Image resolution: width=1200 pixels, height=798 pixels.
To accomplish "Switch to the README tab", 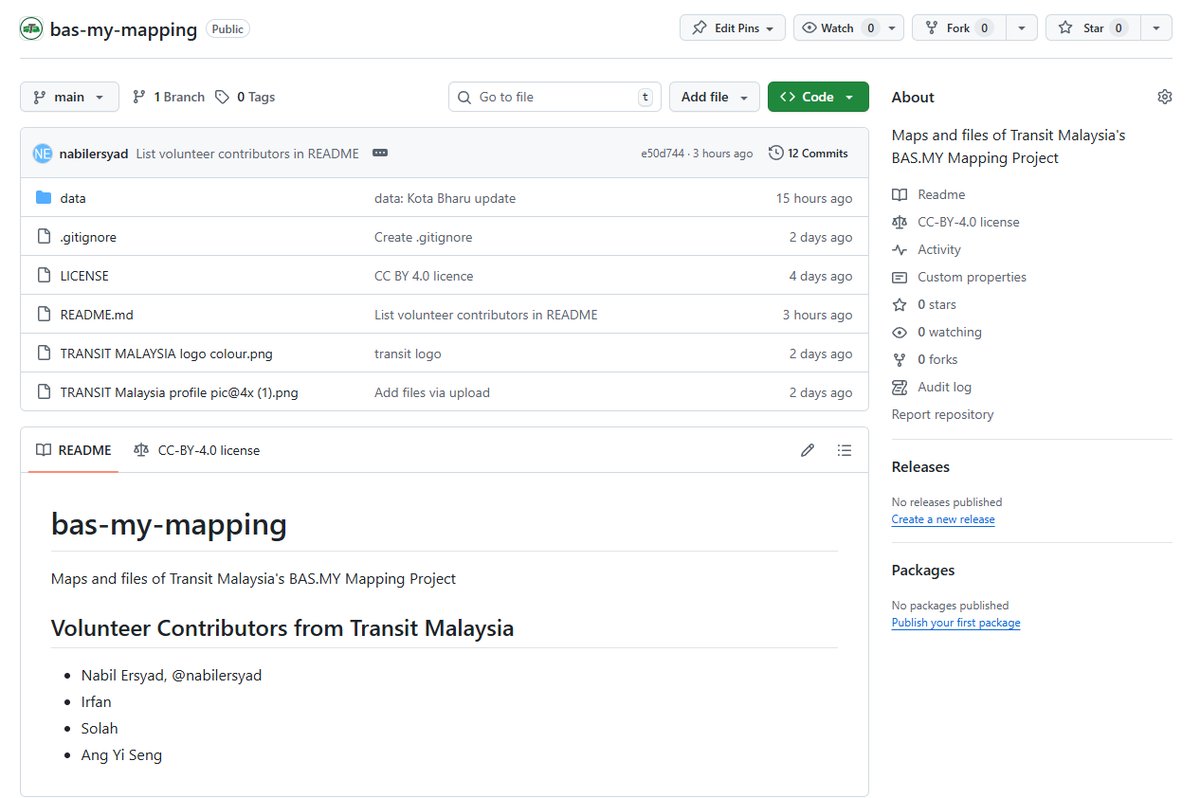I will coord(74,450).
